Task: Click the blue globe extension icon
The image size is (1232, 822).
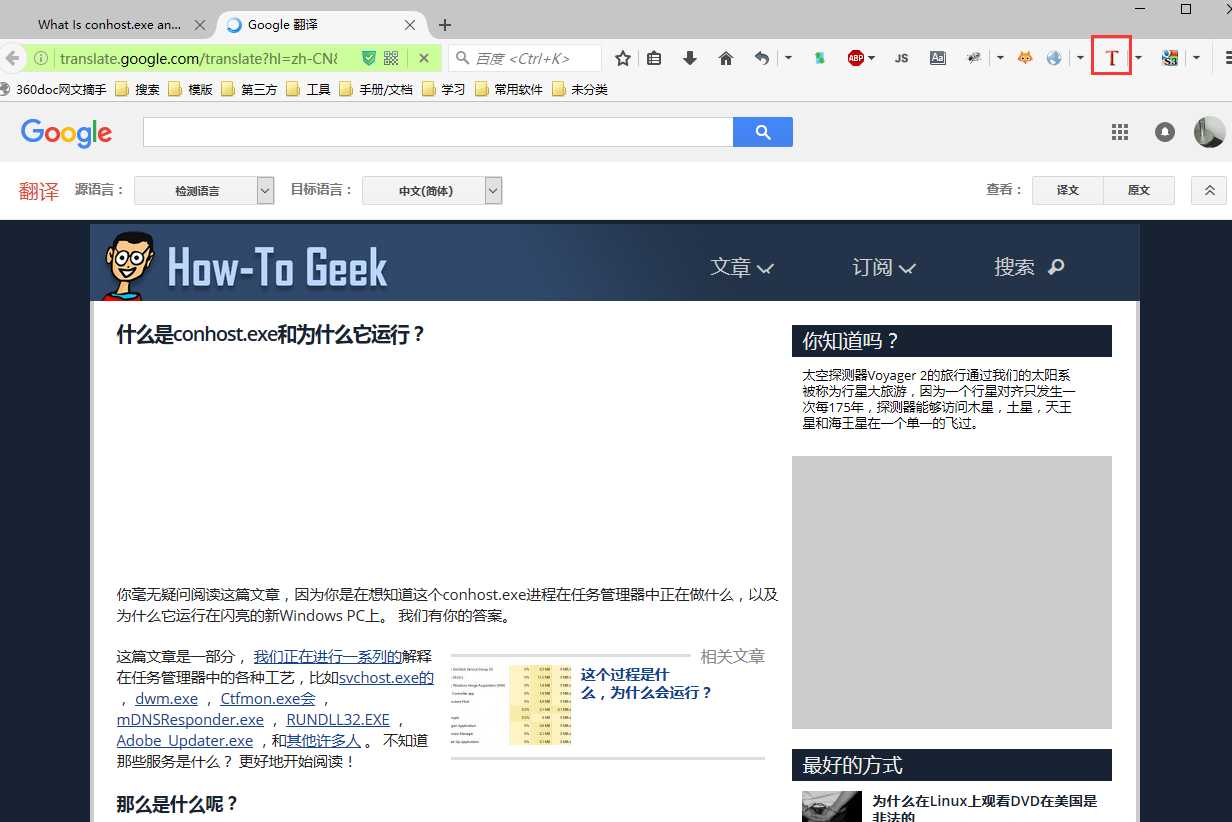Action: tap(1054, 58)
